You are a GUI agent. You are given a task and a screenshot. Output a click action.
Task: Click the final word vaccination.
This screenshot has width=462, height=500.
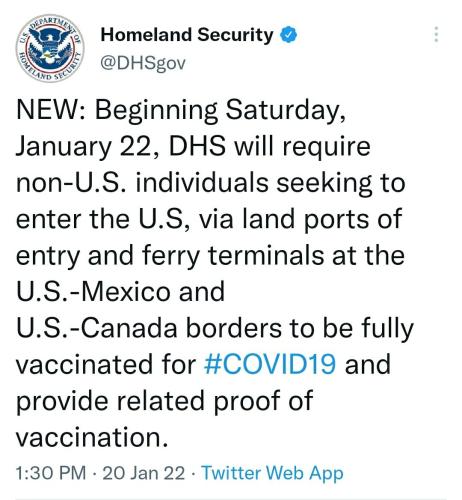pyautogui.click(x=92, y=437)
